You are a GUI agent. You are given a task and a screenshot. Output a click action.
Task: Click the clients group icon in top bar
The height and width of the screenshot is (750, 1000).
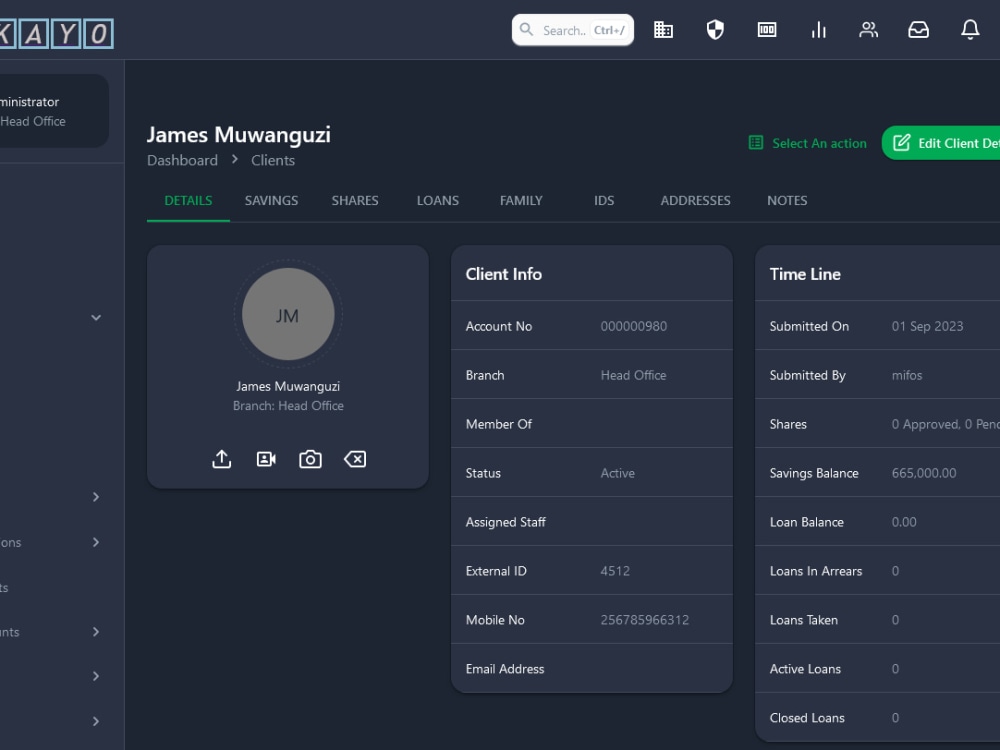(869, 30)
